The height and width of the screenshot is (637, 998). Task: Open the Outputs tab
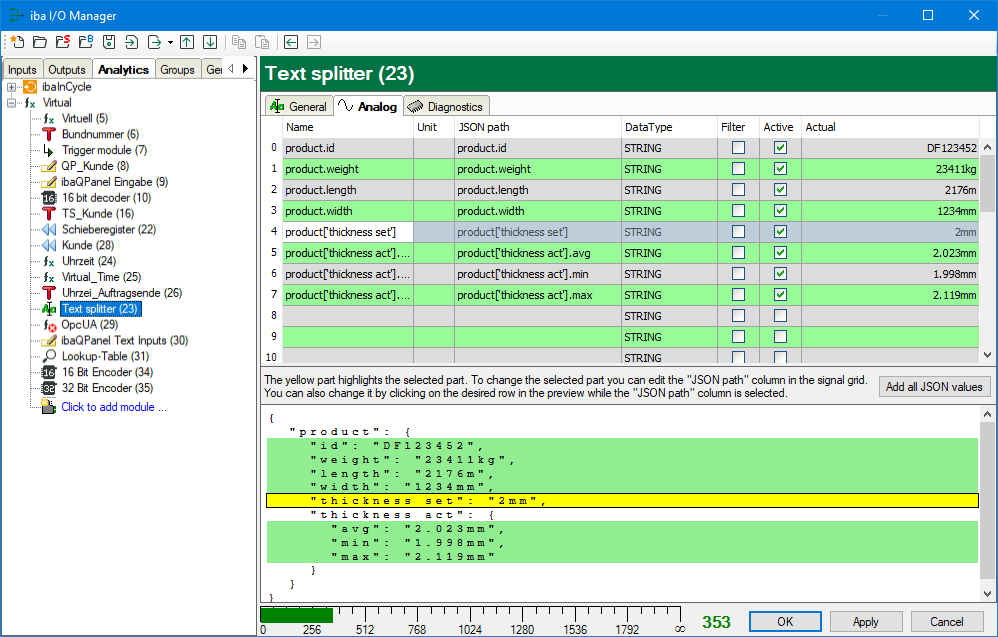(67, 70)
